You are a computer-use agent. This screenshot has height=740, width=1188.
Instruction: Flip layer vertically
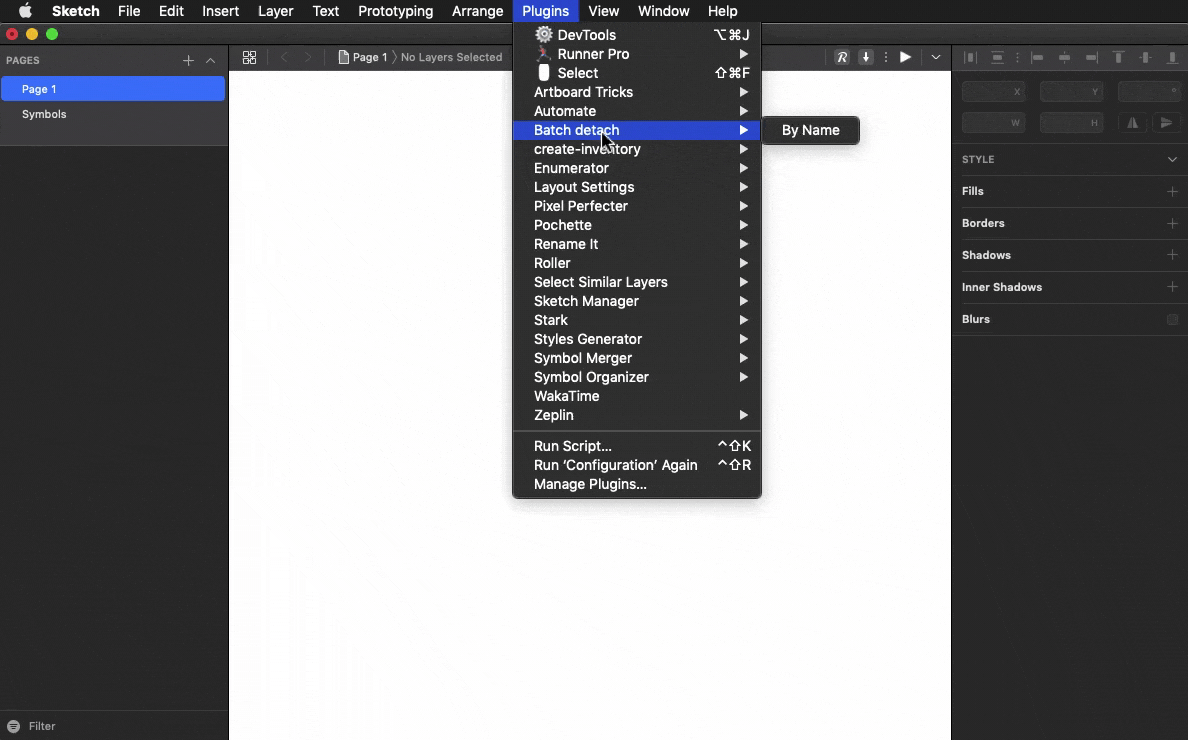[1167, 123]
